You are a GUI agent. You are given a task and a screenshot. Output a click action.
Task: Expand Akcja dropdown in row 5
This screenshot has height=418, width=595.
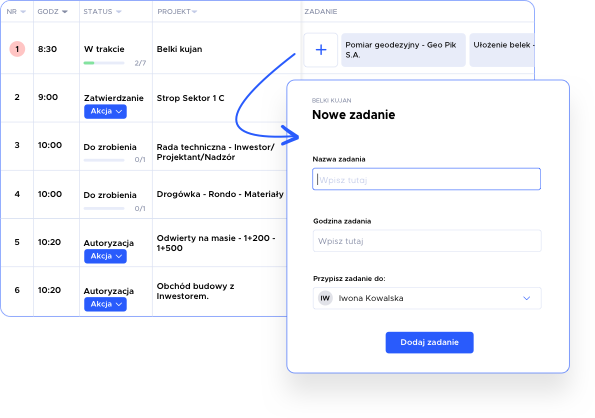(105, 256)
